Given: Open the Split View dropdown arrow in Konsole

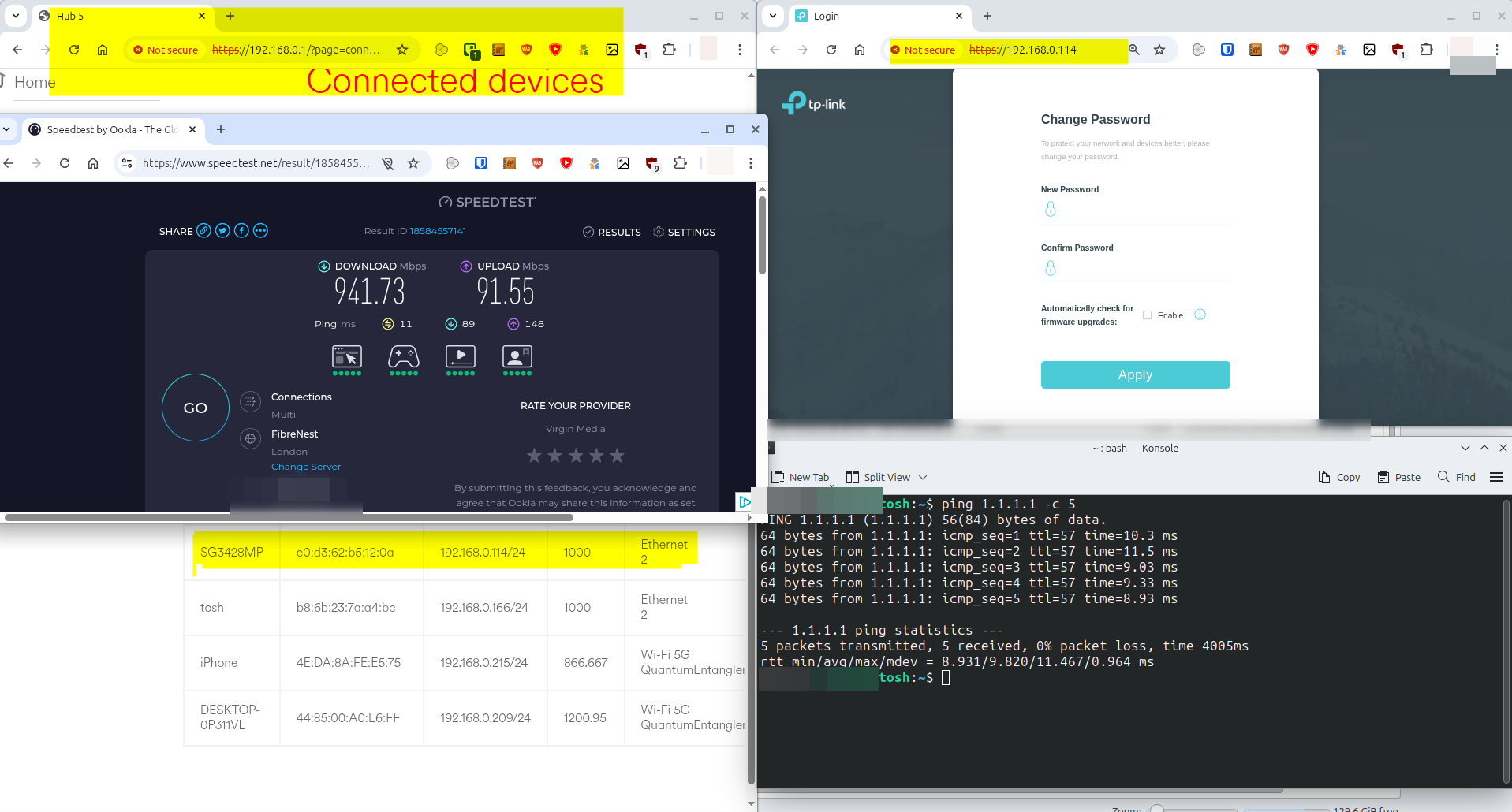Looking at the screenshot, I should (923, 477).
